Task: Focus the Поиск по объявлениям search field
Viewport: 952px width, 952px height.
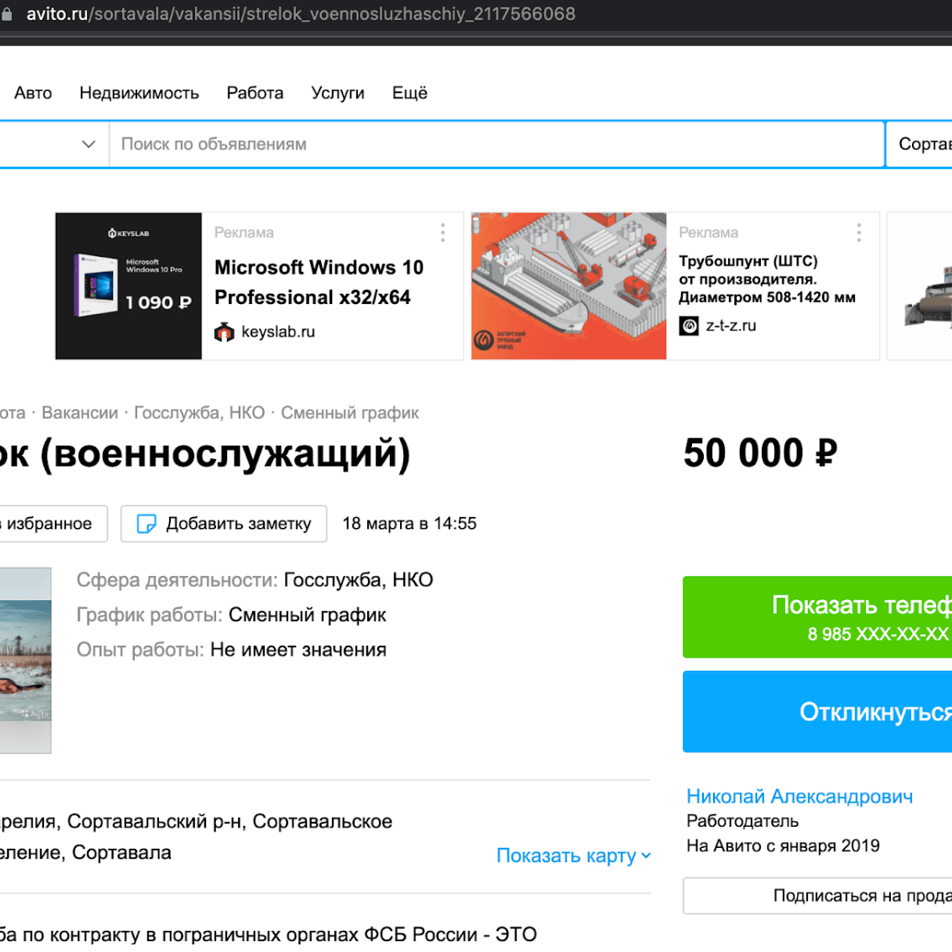Action: pyautogui.click(x=496, y=144)
